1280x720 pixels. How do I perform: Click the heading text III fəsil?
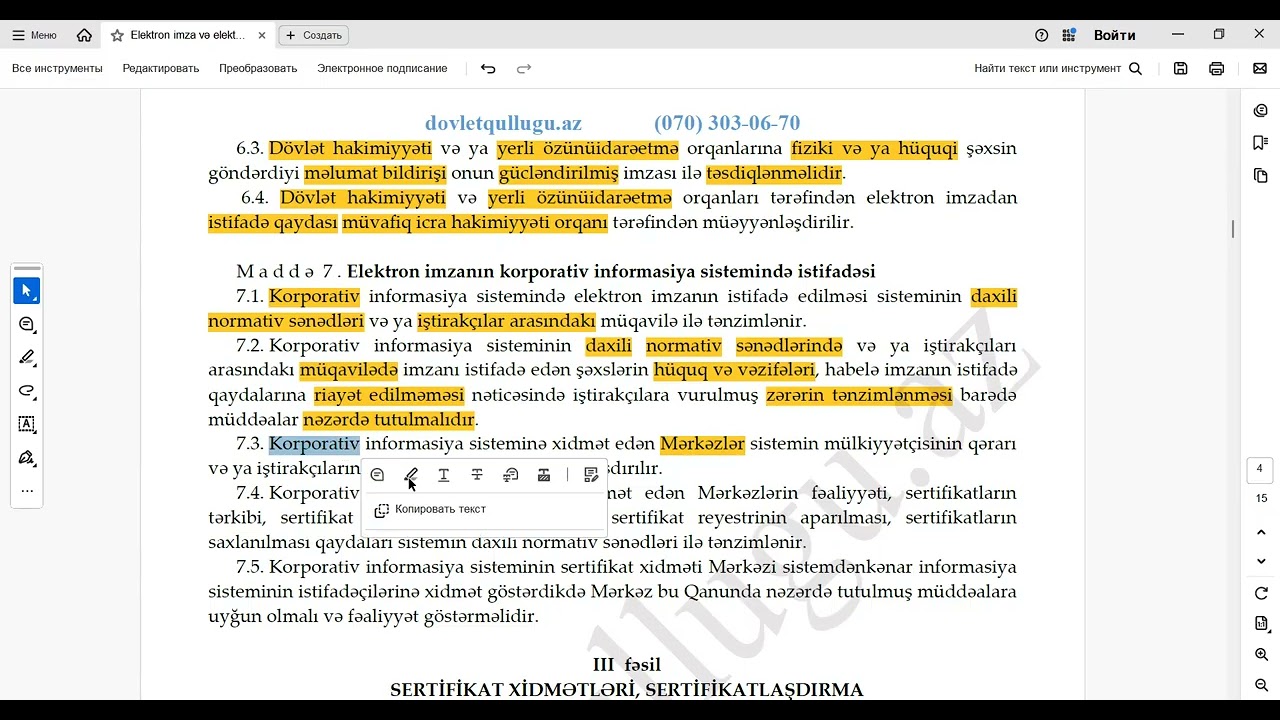627,665
